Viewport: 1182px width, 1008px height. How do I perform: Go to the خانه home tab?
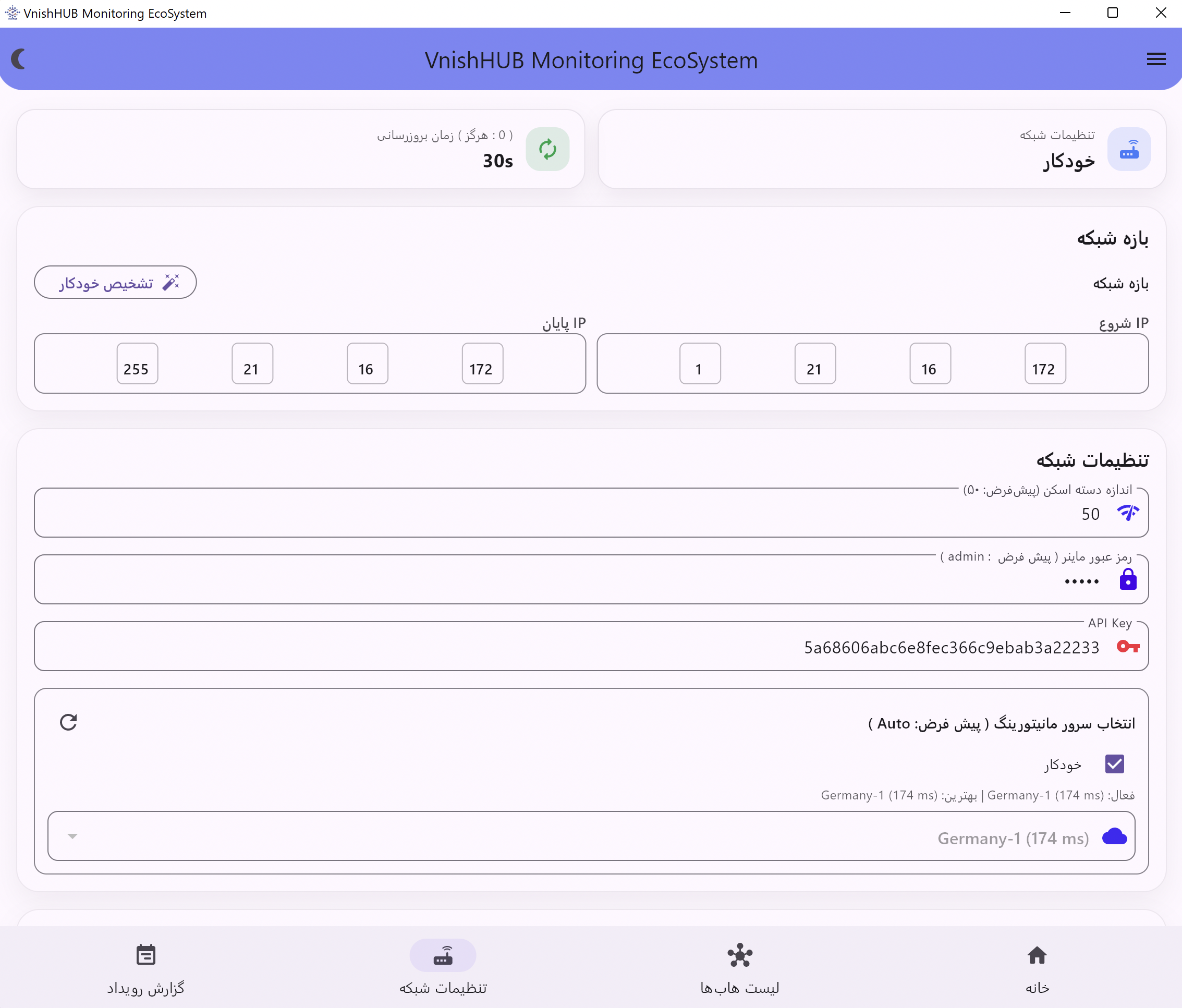[1037, 967]
